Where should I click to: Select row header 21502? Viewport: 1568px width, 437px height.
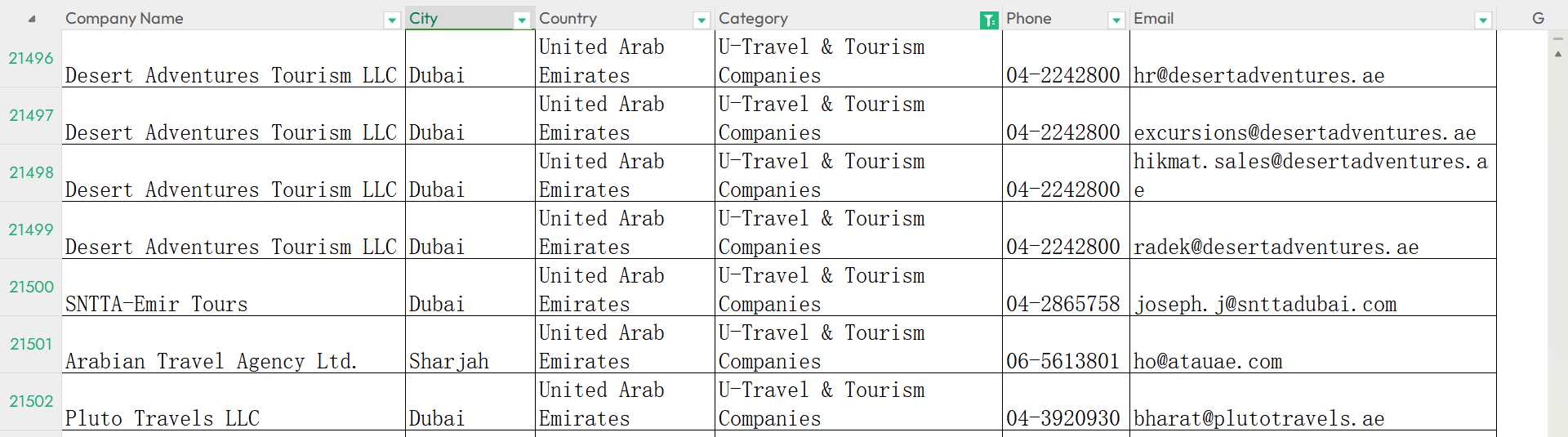(x=31, y=401)
